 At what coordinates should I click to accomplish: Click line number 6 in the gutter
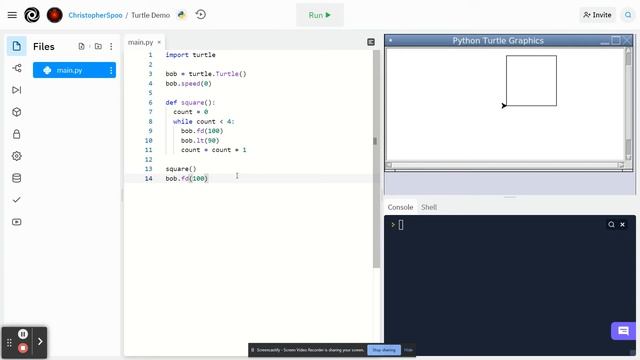tap(150, 102)
